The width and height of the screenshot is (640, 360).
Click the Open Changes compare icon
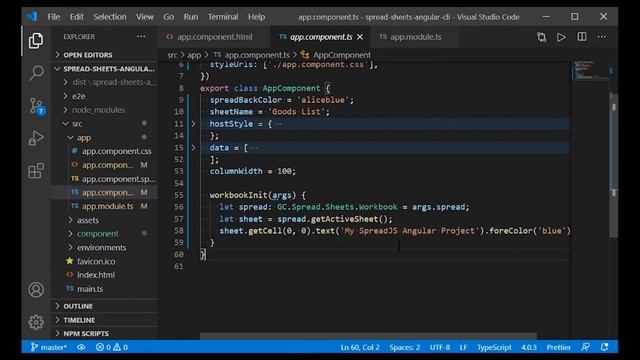pyautogui.click(x=542, y=37)
